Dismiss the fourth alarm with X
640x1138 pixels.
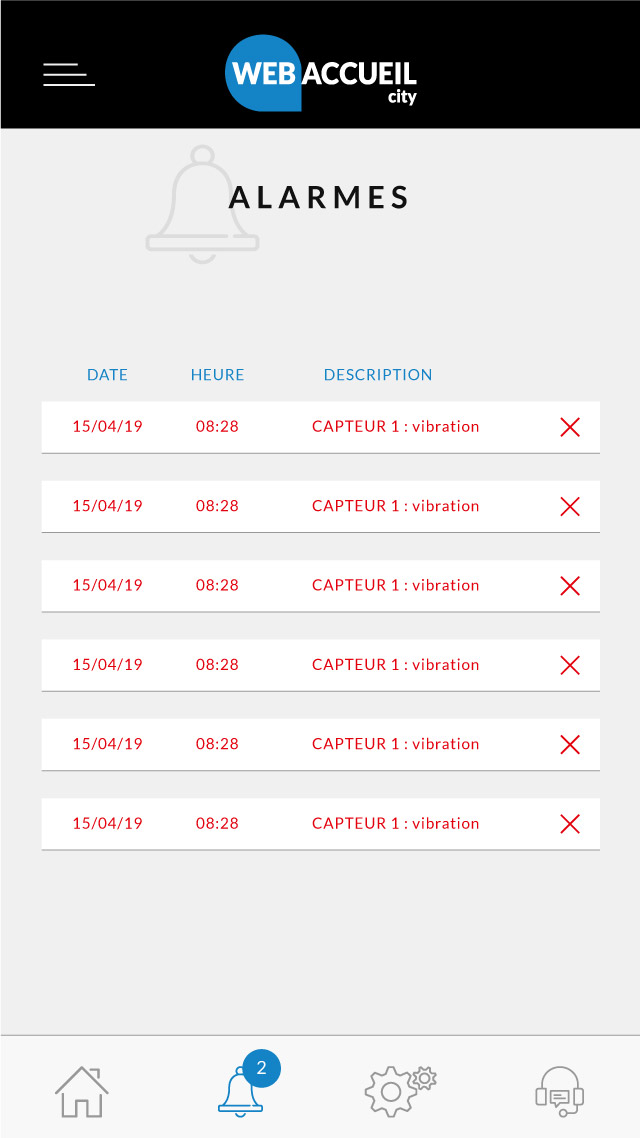pyautogui.click(x=570, y=665)
